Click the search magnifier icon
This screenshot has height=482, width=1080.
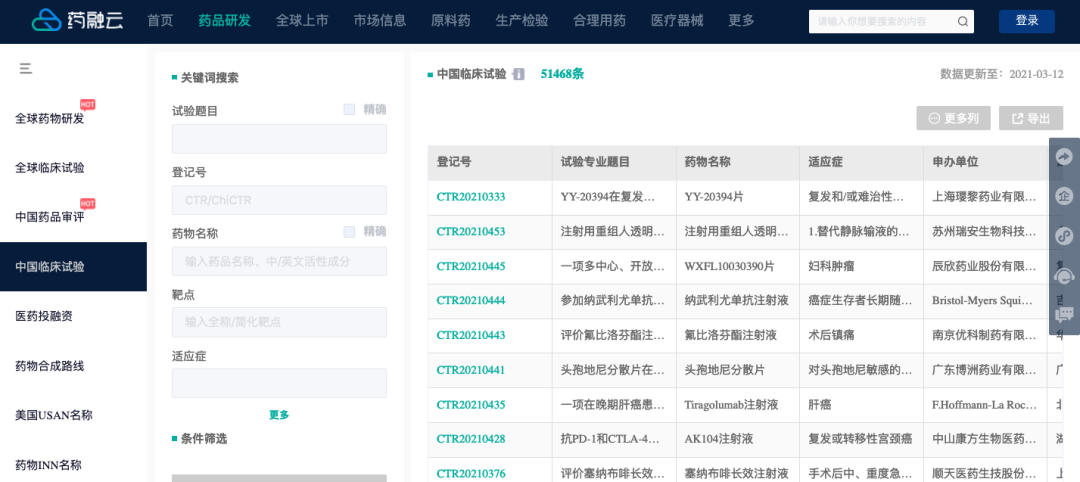tap(962, 21)
